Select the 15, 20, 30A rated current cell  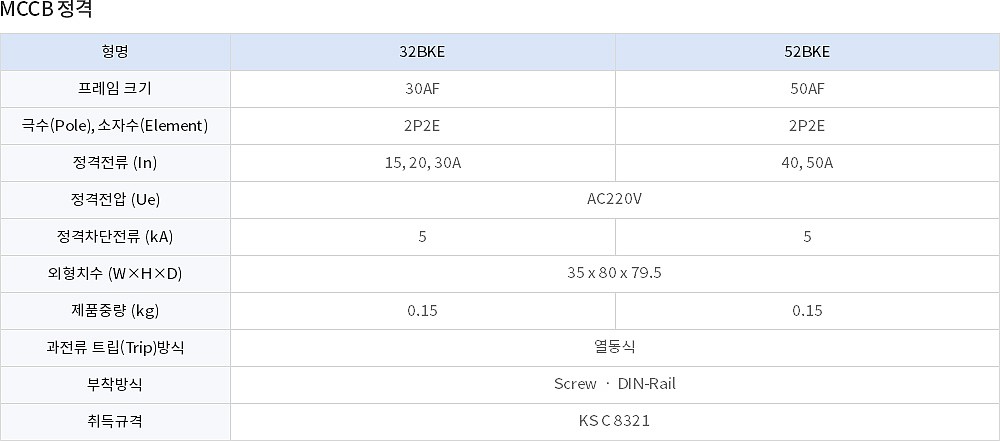422,163
